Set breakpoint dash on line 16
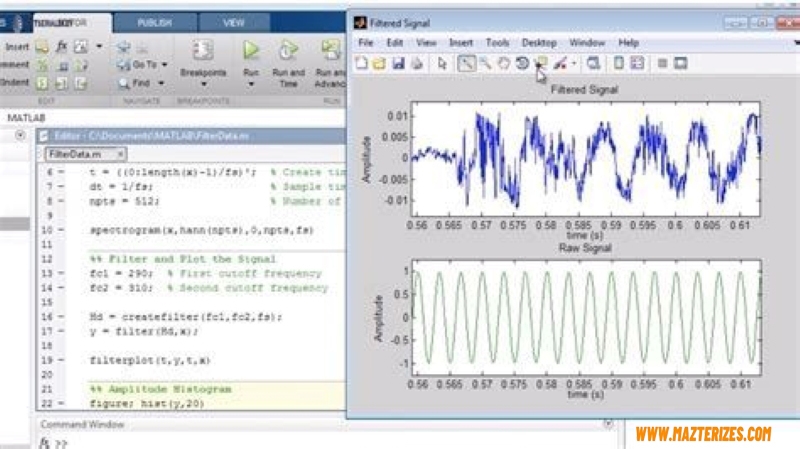 pos(61,317)
